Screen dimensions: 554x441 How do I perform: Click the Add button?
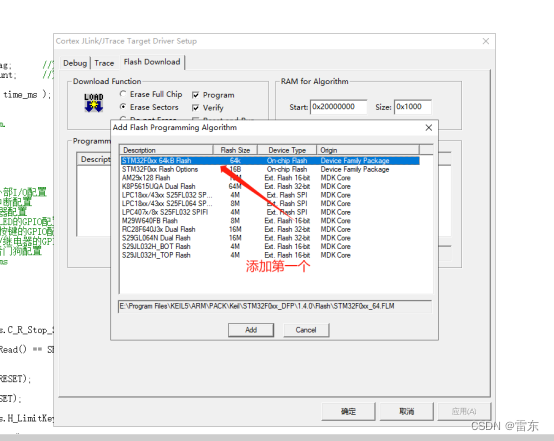tap(251, 330)
